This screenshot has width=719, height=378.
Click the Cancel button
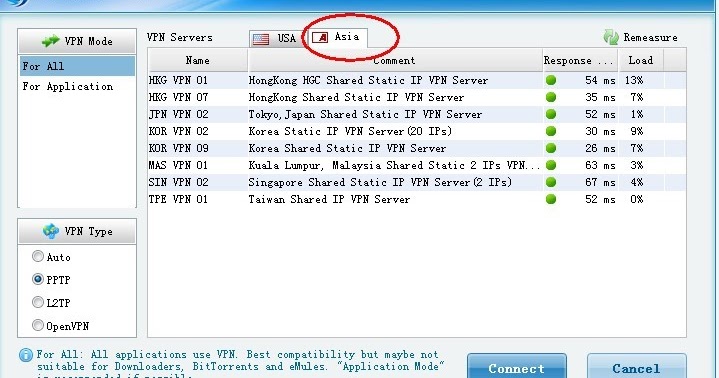tap(636, 366)
